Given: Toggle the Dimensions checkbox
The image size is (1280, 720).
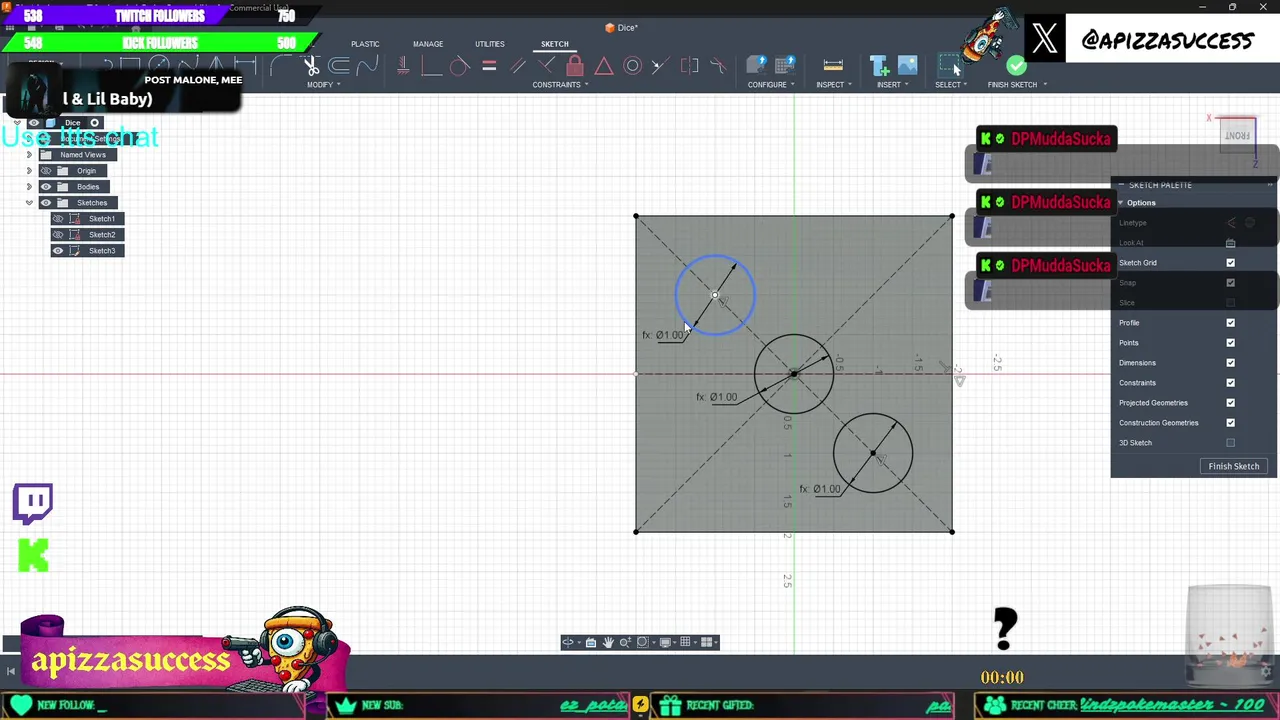Looking at the screenshot, I should coord(1230,363).
